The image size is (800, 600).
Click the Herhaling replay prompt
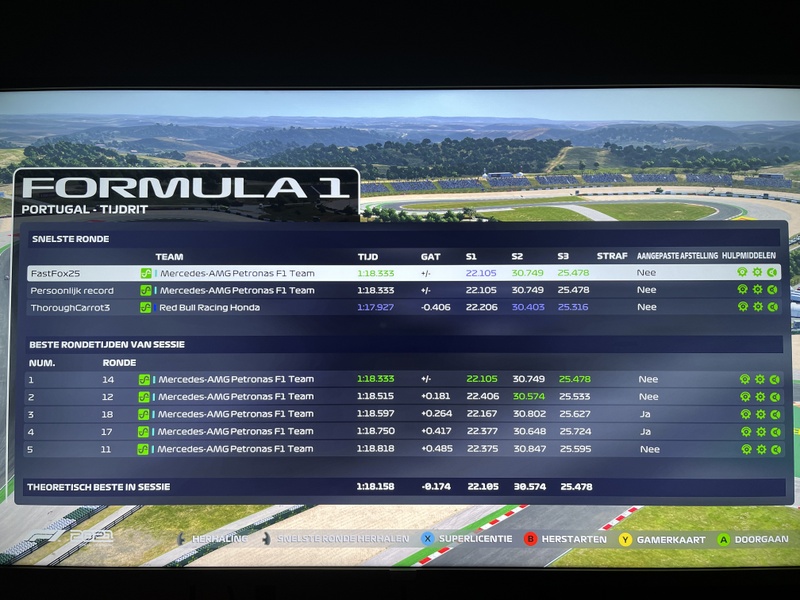[213, 539]
